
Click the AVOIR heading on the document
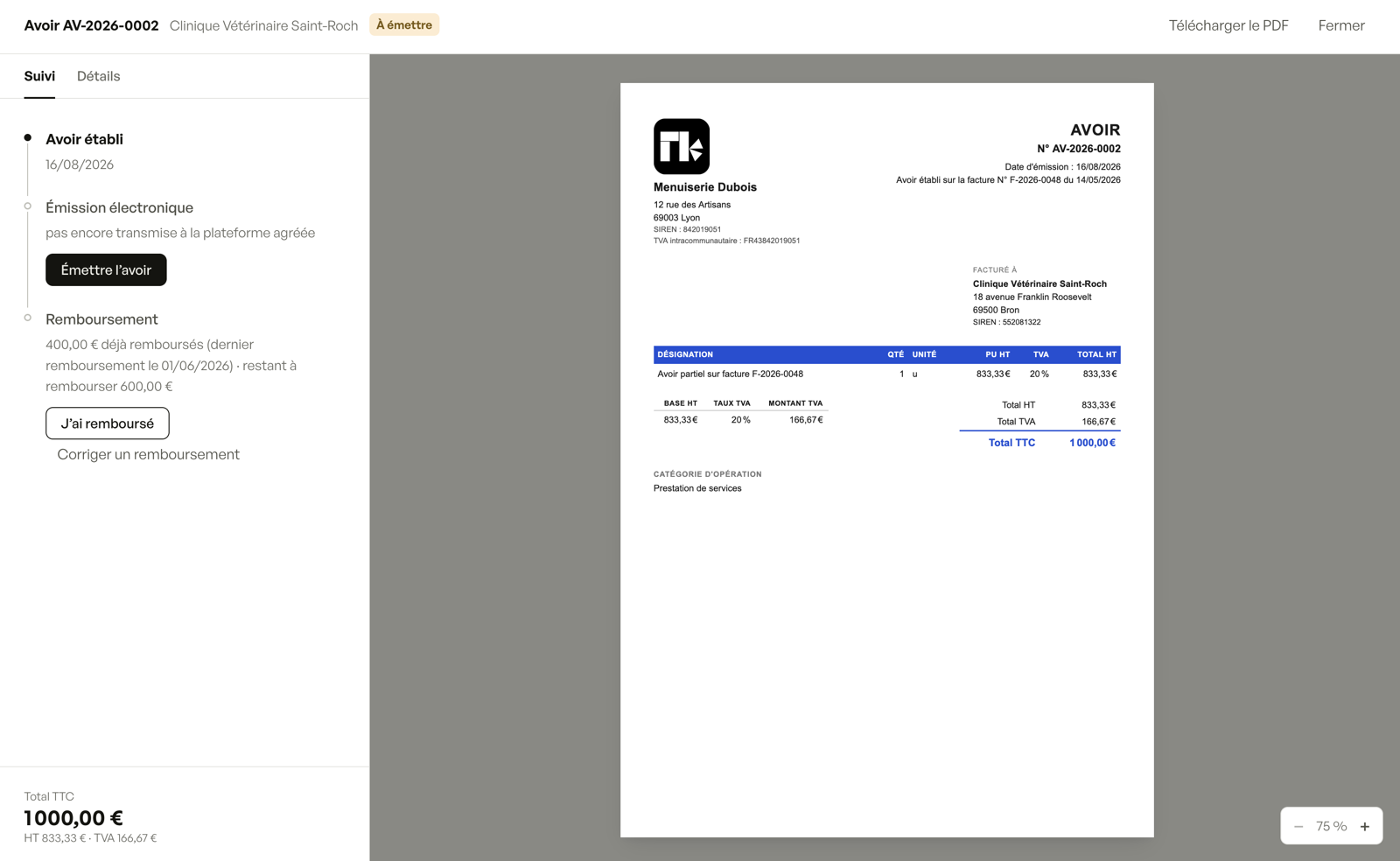[1095, 129]
